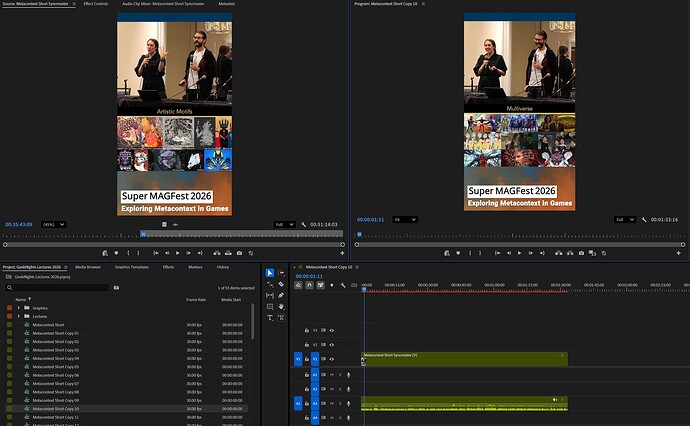The image size is (690, 426).
Task: Open Timeline display settings wrench
Action: pyautogui.click(x=343, y=285)
